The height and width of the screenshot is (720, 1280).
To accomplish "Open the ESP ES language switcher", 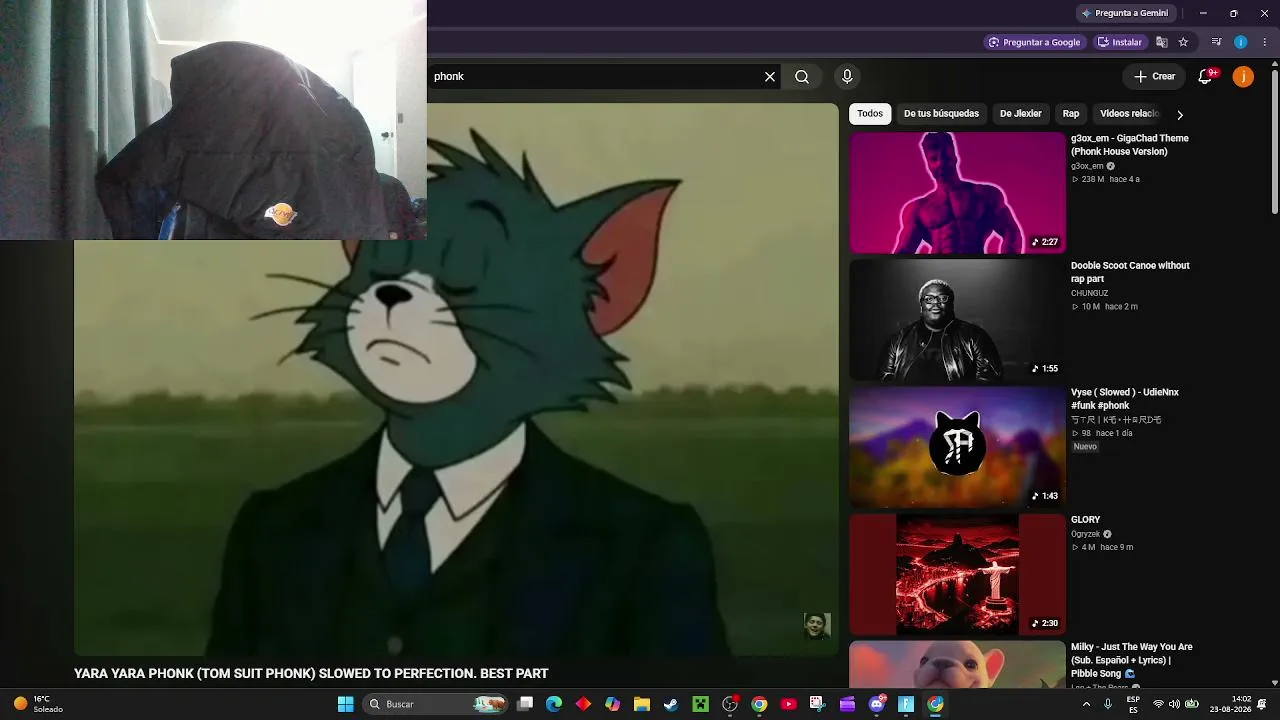I will pyautogui.click(x=1133, y=704).
